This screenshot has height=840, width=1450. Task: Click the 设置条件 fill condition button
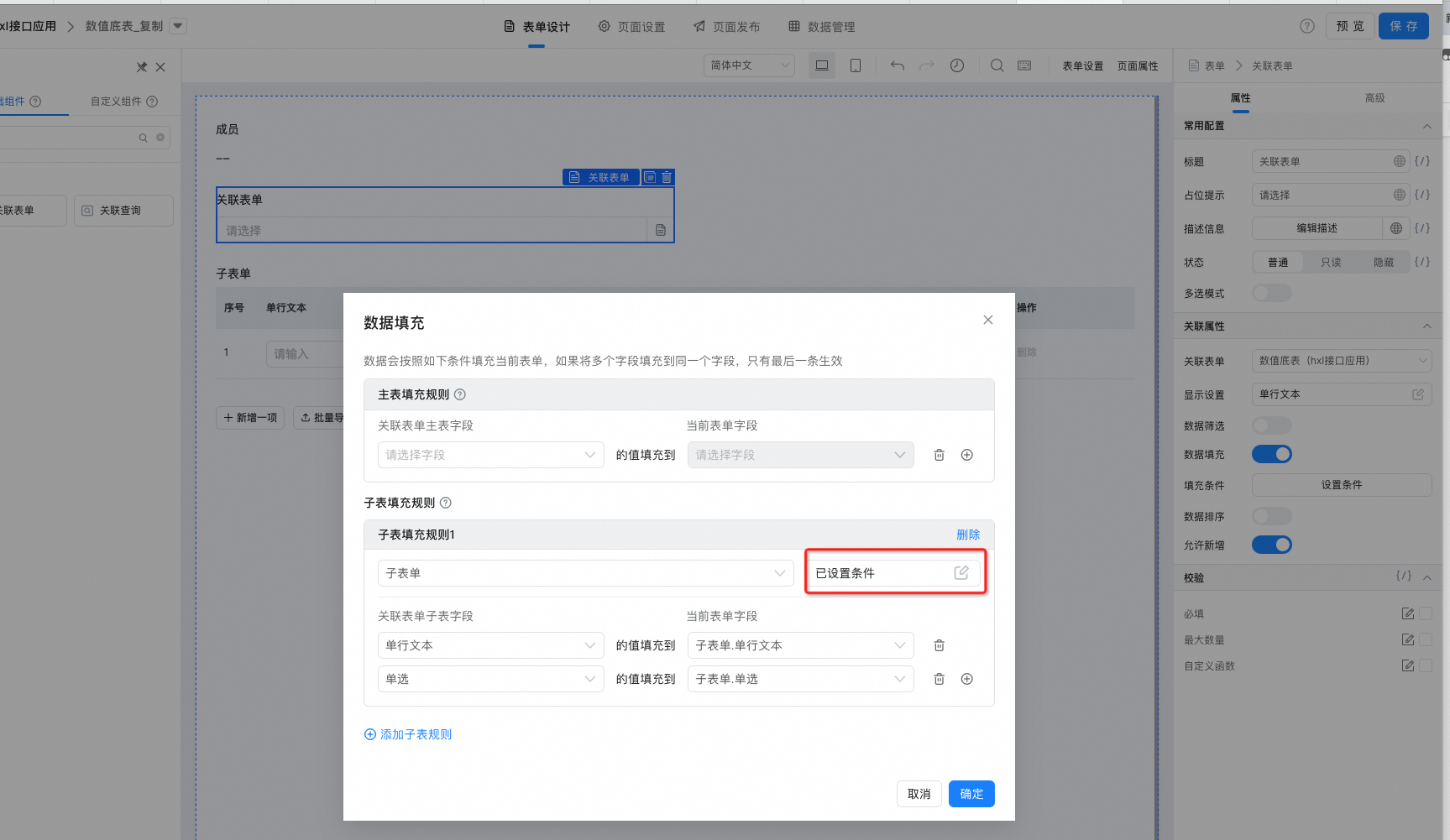1342,485
